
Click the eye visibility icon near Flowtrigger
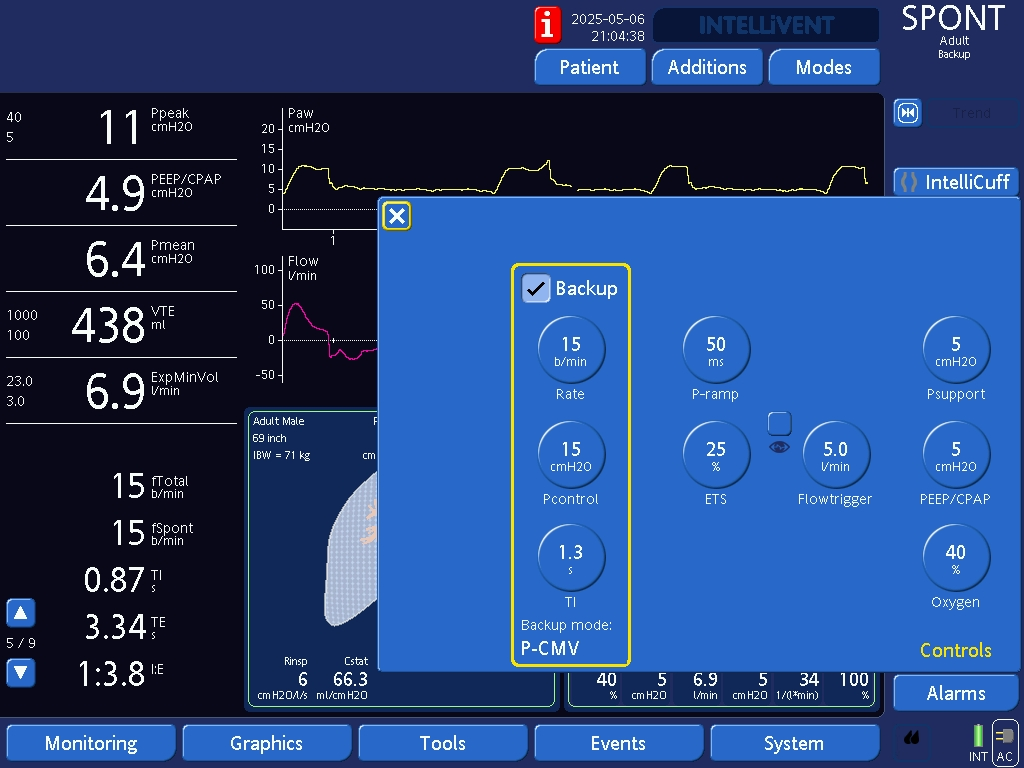[x=780, y=448]
